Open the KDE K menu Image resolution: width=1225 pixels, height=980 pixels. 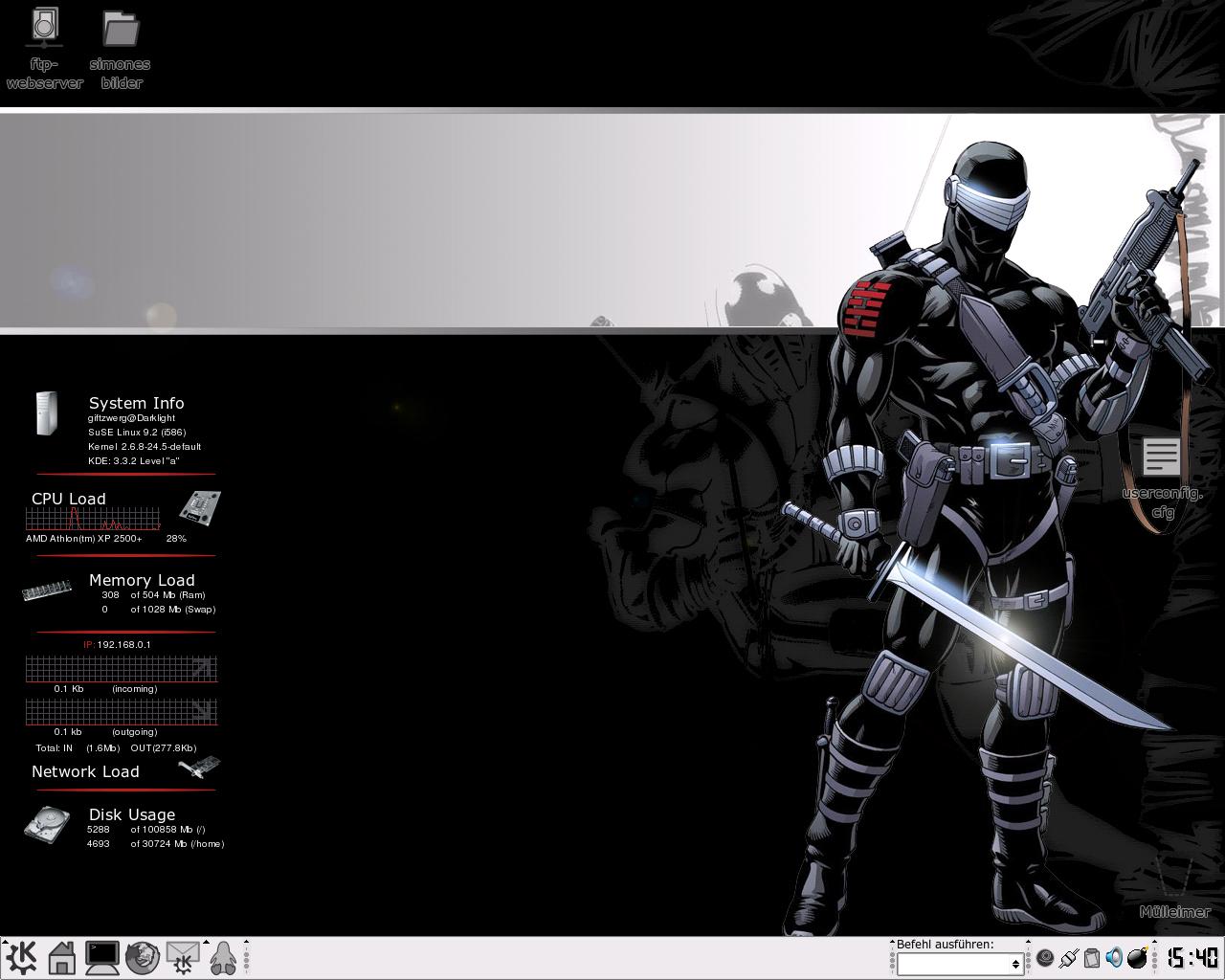(21, 958)
